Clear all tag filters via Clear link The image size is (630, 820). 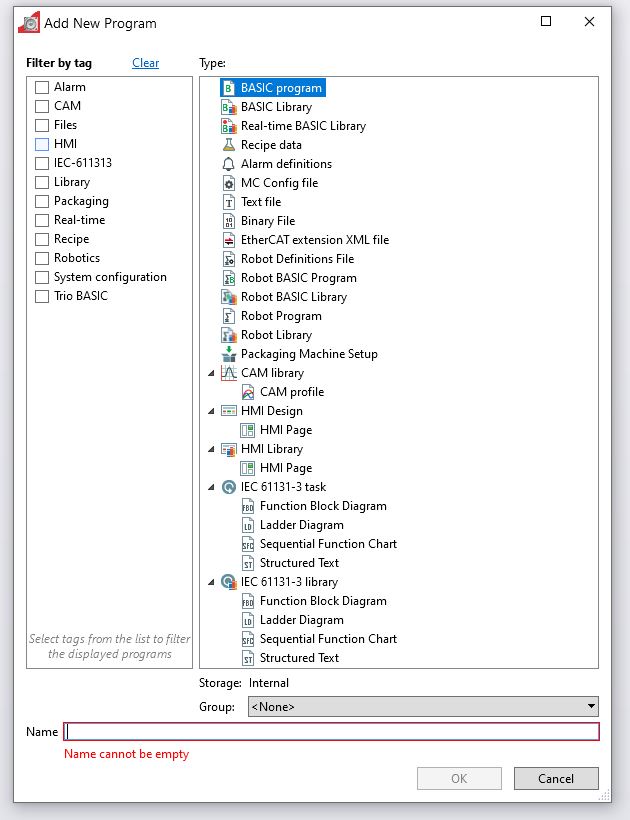[x=145, y=63]
